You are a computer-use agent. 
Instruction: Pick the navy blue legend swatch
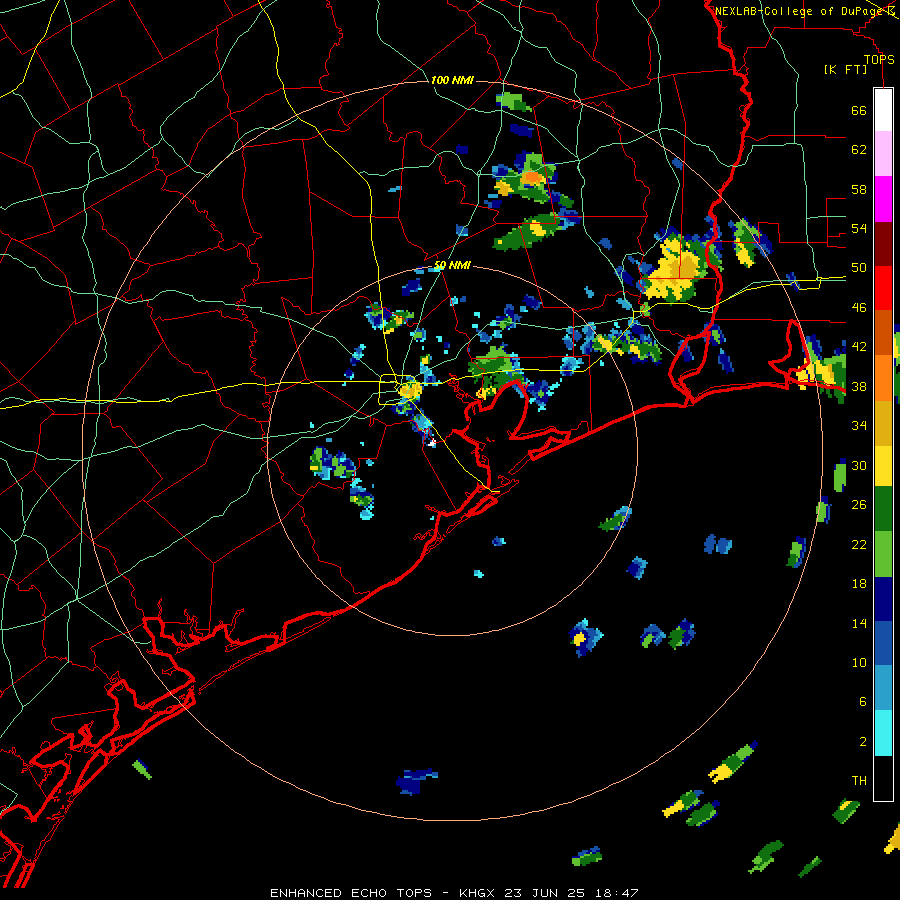tap(883, 599)
